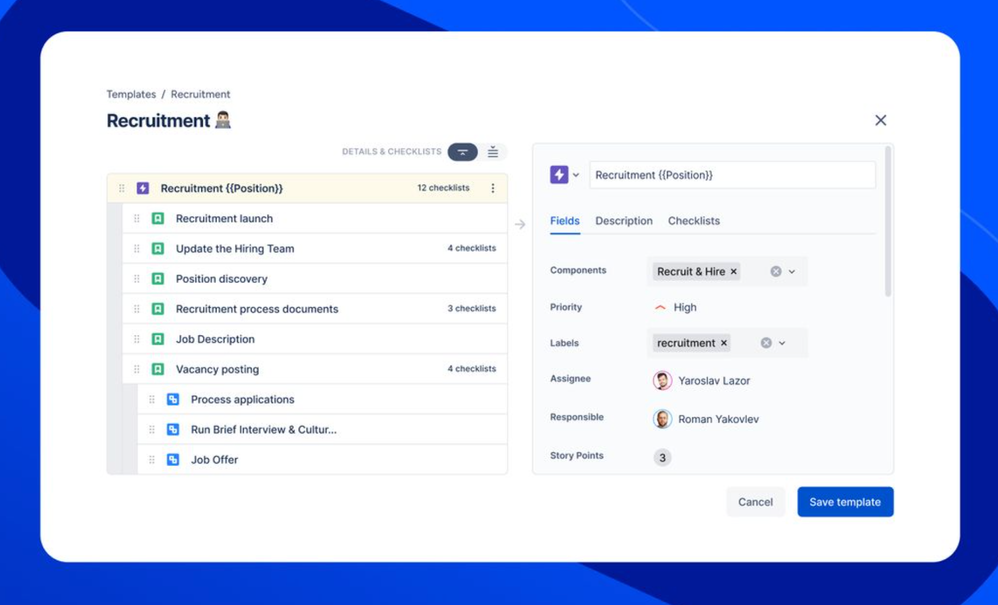Go to Templates breadcrumb
The height and width of the screenshot is (605, 998).
pos(131,94)
